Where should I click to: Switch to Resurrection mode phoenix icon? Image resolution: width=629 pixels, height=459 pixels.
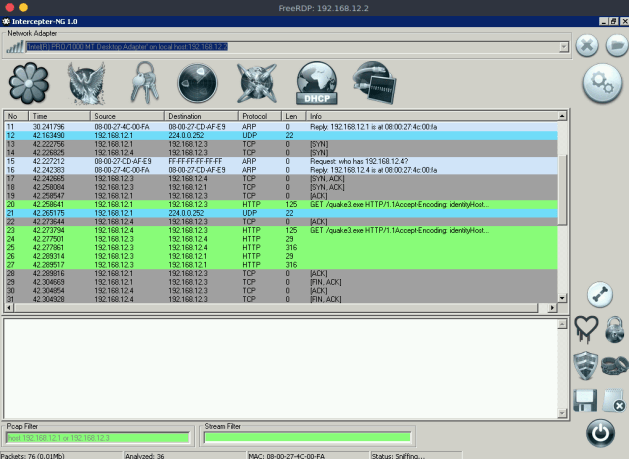tap(85, 84)
